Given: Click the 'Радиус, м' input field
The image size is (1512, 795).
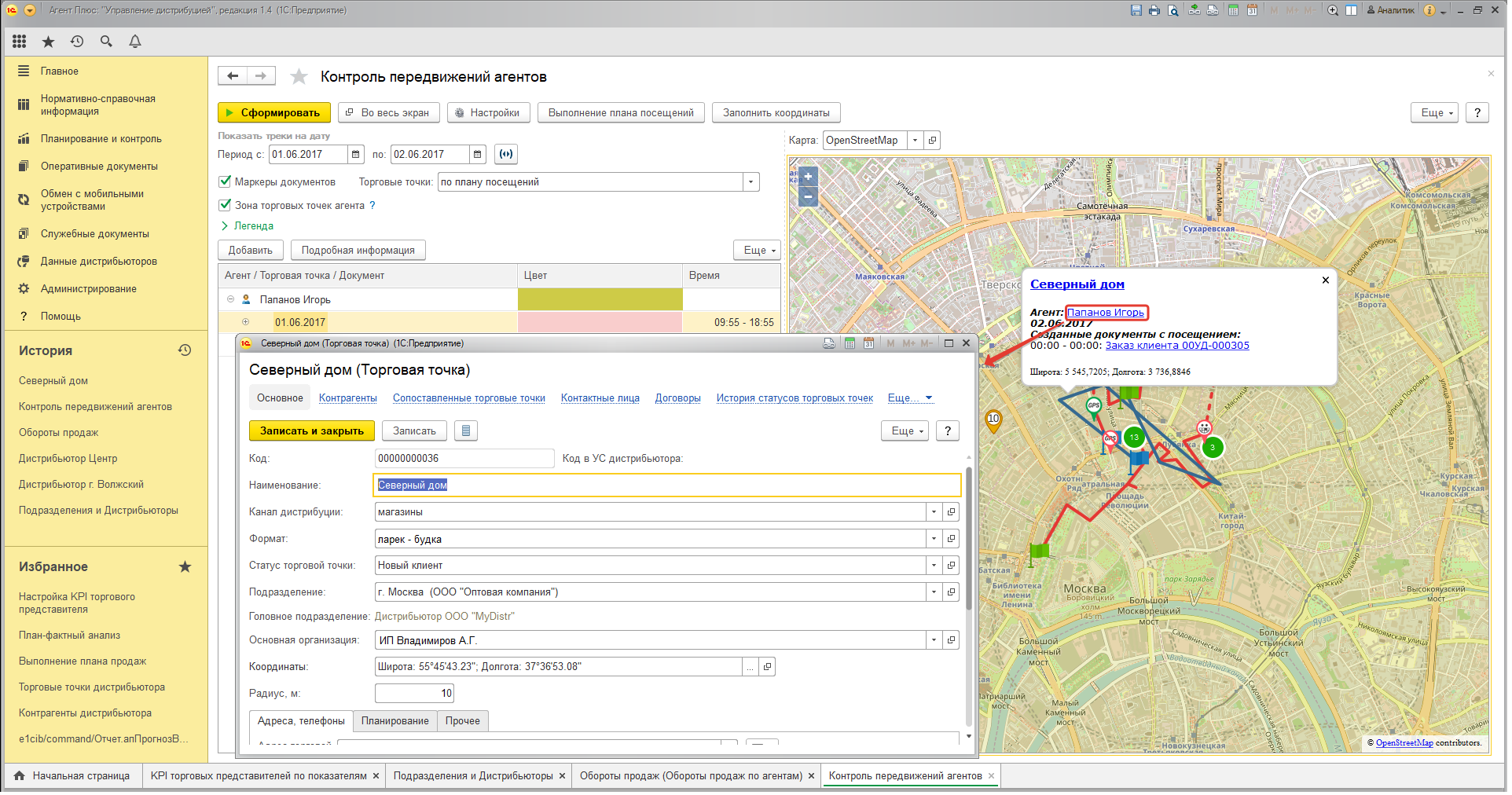Looking at the screenshot, I should tap(414, 694).
